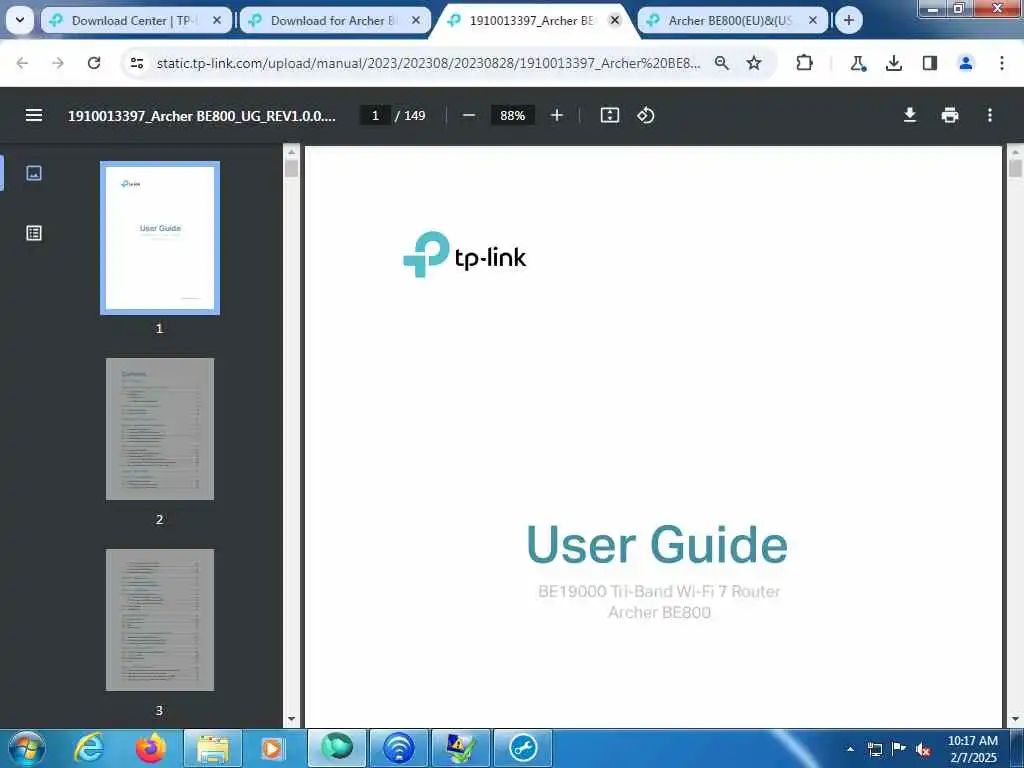1024x768 pixels.
Task: Go forward in browser history
Action: (58, 63)
